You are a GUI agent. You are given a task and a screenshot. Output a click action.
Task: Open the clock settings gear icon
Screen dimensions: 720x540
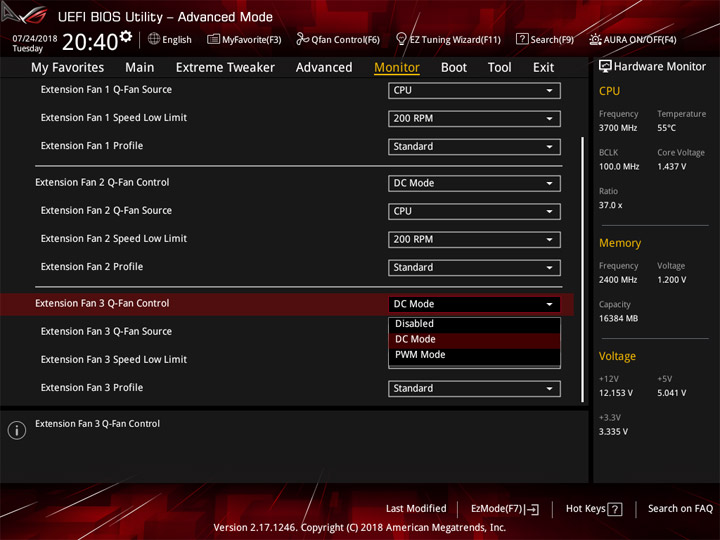[126, 36]
